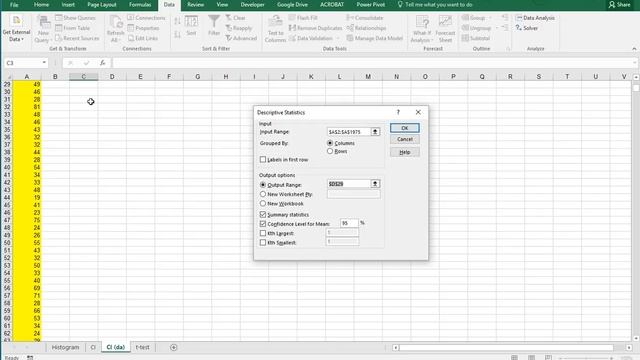This screenshot has width=640, height=360.
Task: Check Labels in first row
Action: click(x=263, y=160)
